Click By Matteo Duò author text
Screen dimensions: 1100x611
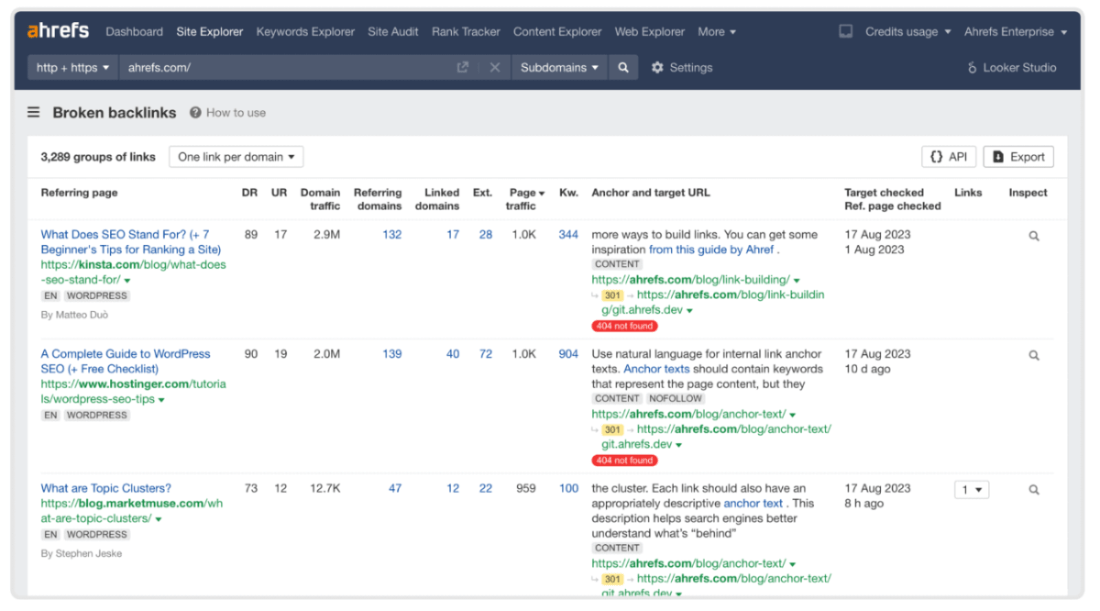coord(74,314)
